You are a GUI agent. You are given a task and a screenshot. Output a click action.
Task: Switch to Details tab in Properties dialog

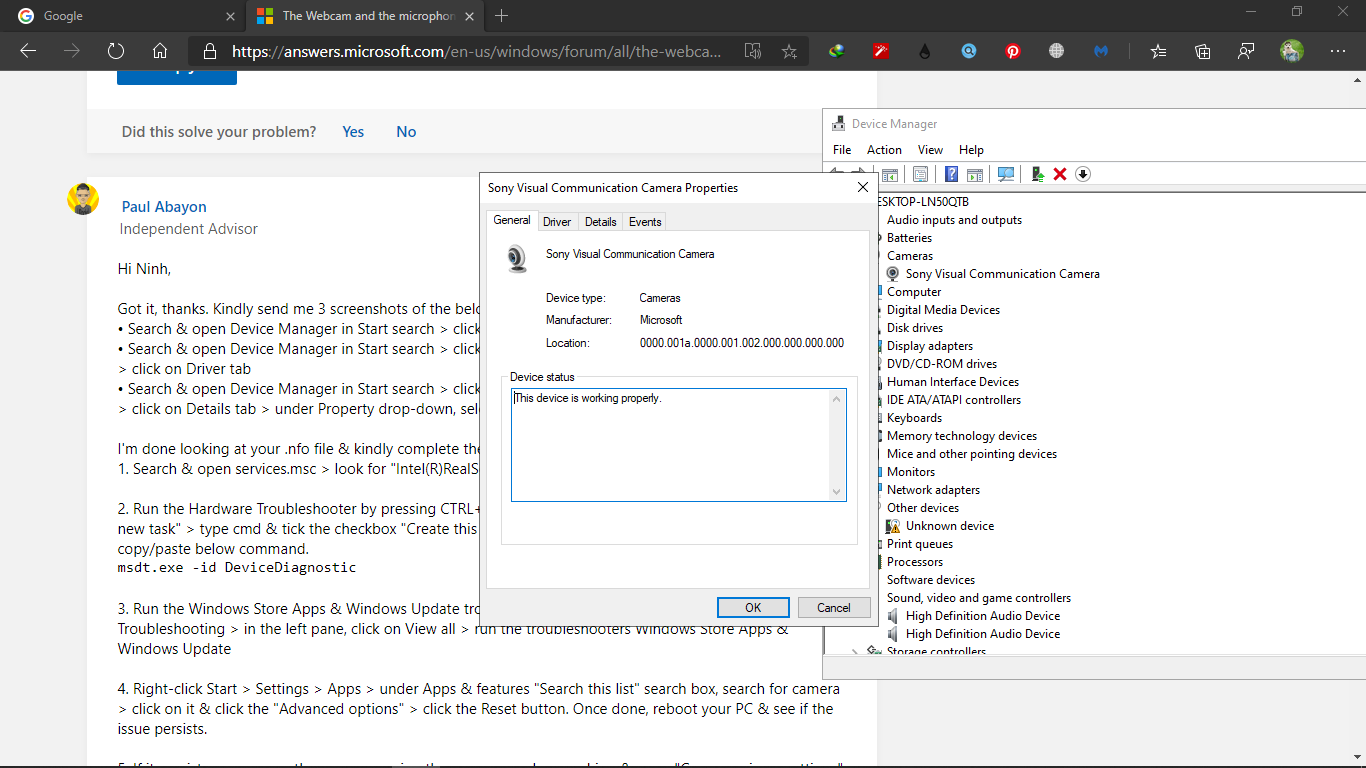click(x=601, y=222)
